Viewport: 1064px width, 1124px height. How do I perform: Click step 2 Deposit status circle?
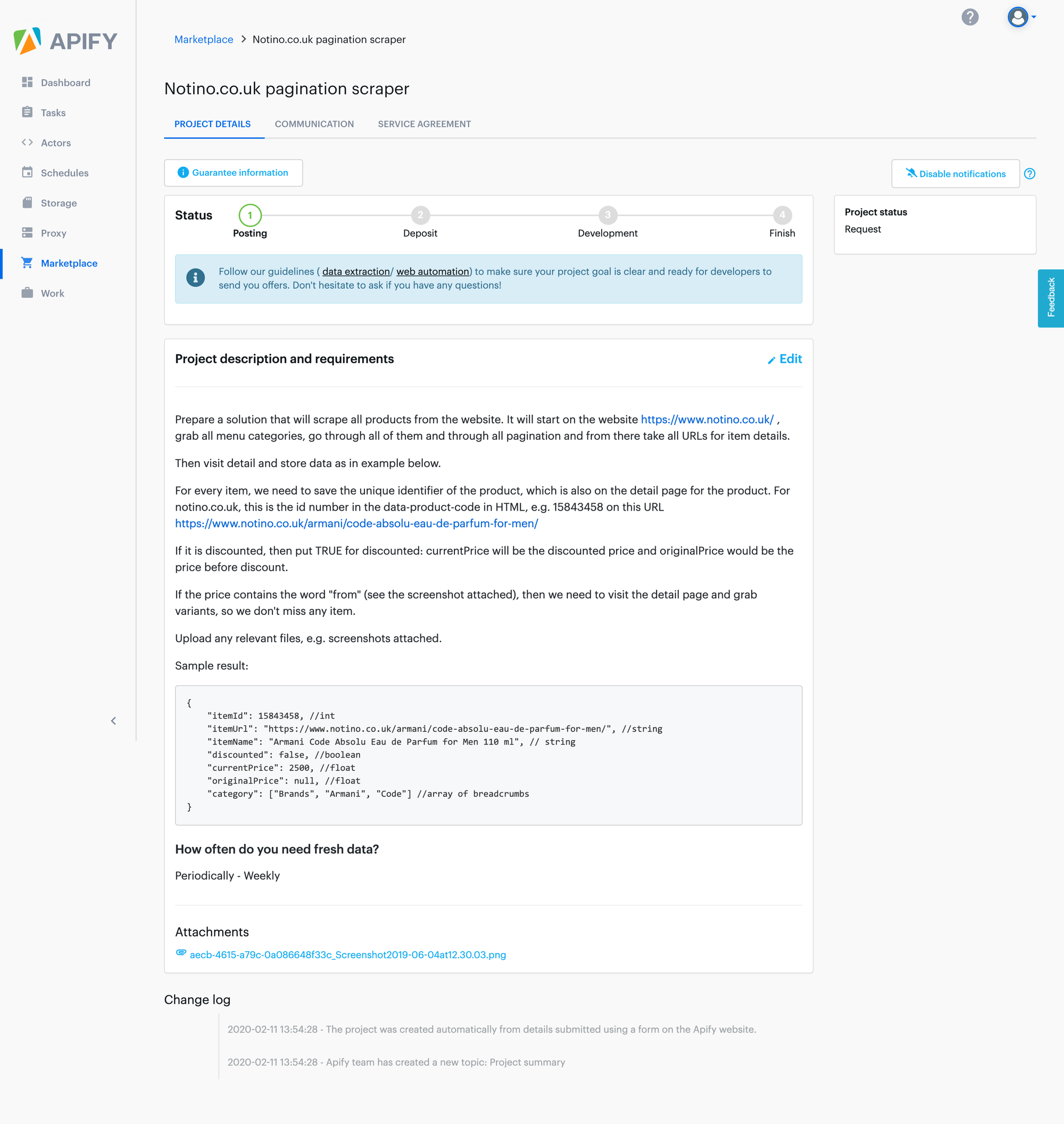click(x=420, y=215)
